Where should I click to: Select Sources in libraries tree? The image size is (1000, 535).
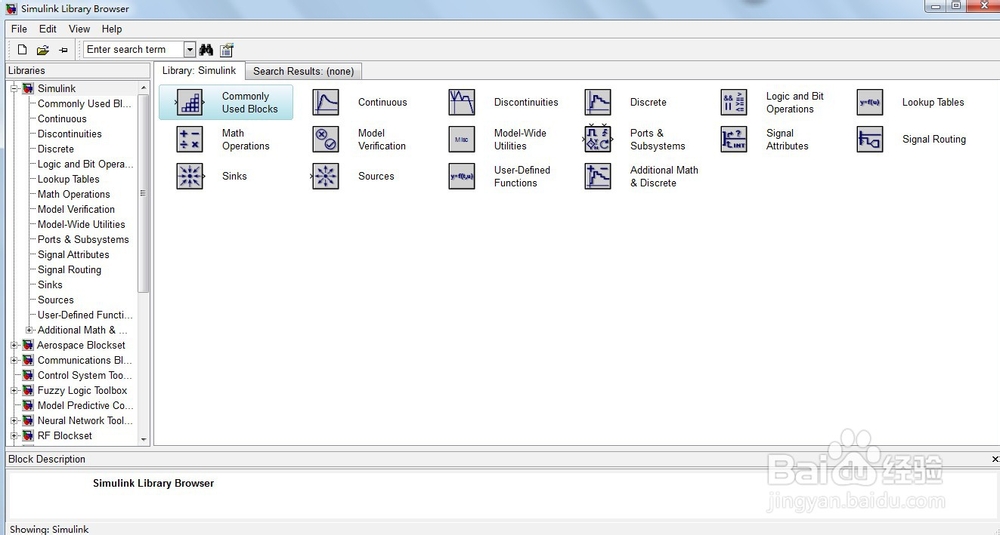55,300
